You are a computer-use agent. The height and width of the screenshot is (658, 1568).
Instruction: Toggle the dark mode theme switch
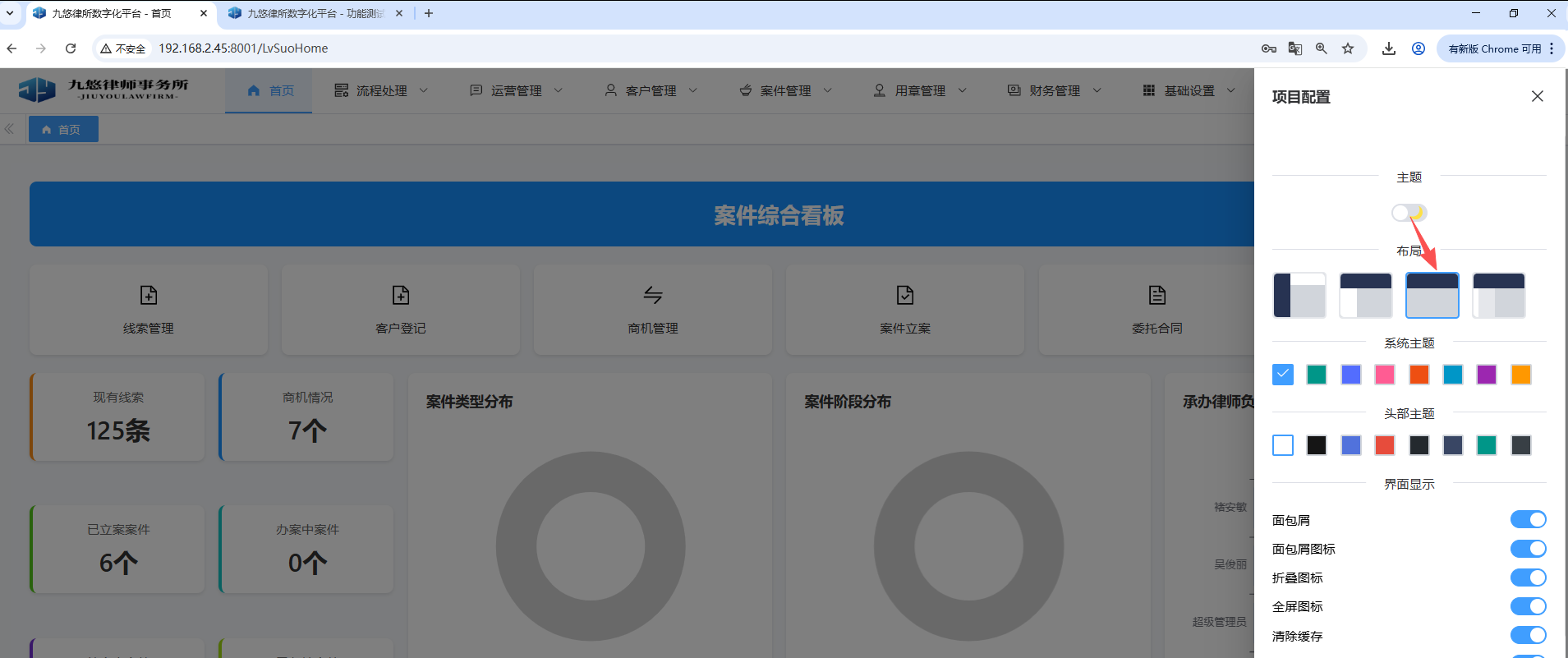(x=1409, y=213)
